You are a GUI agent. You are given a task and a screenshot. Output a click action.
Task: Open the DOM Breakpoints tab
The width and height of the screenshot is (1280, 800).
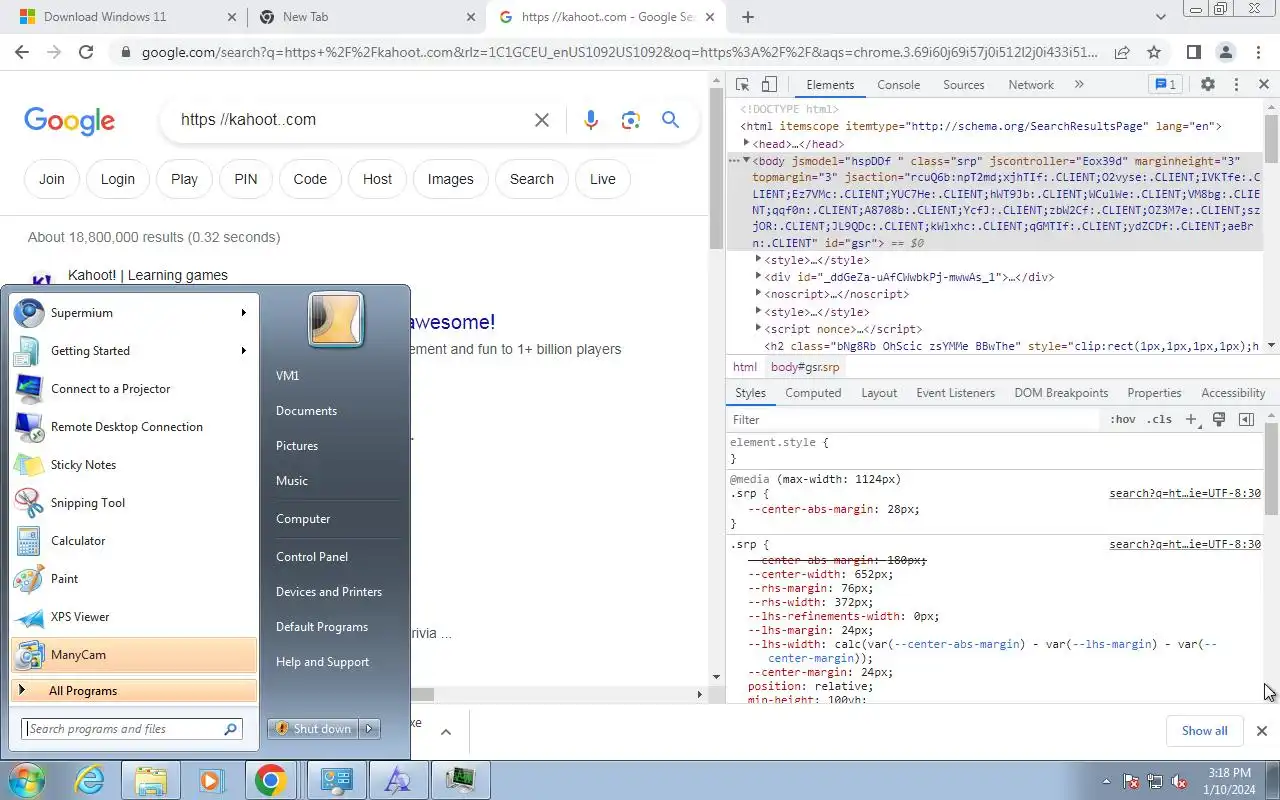click(x=1061, y=393)
